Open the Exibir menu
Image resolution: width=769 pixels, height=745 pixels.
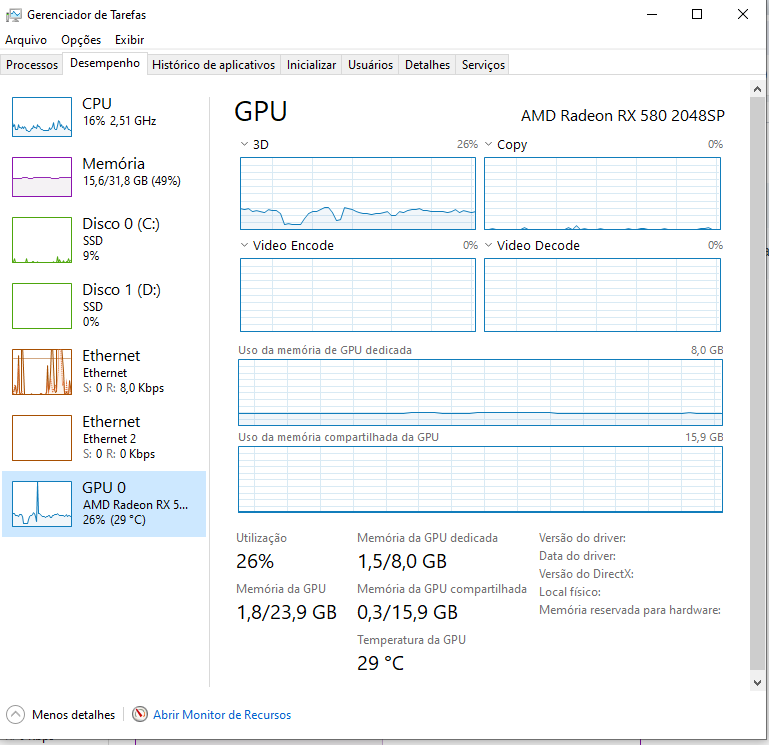129,40
